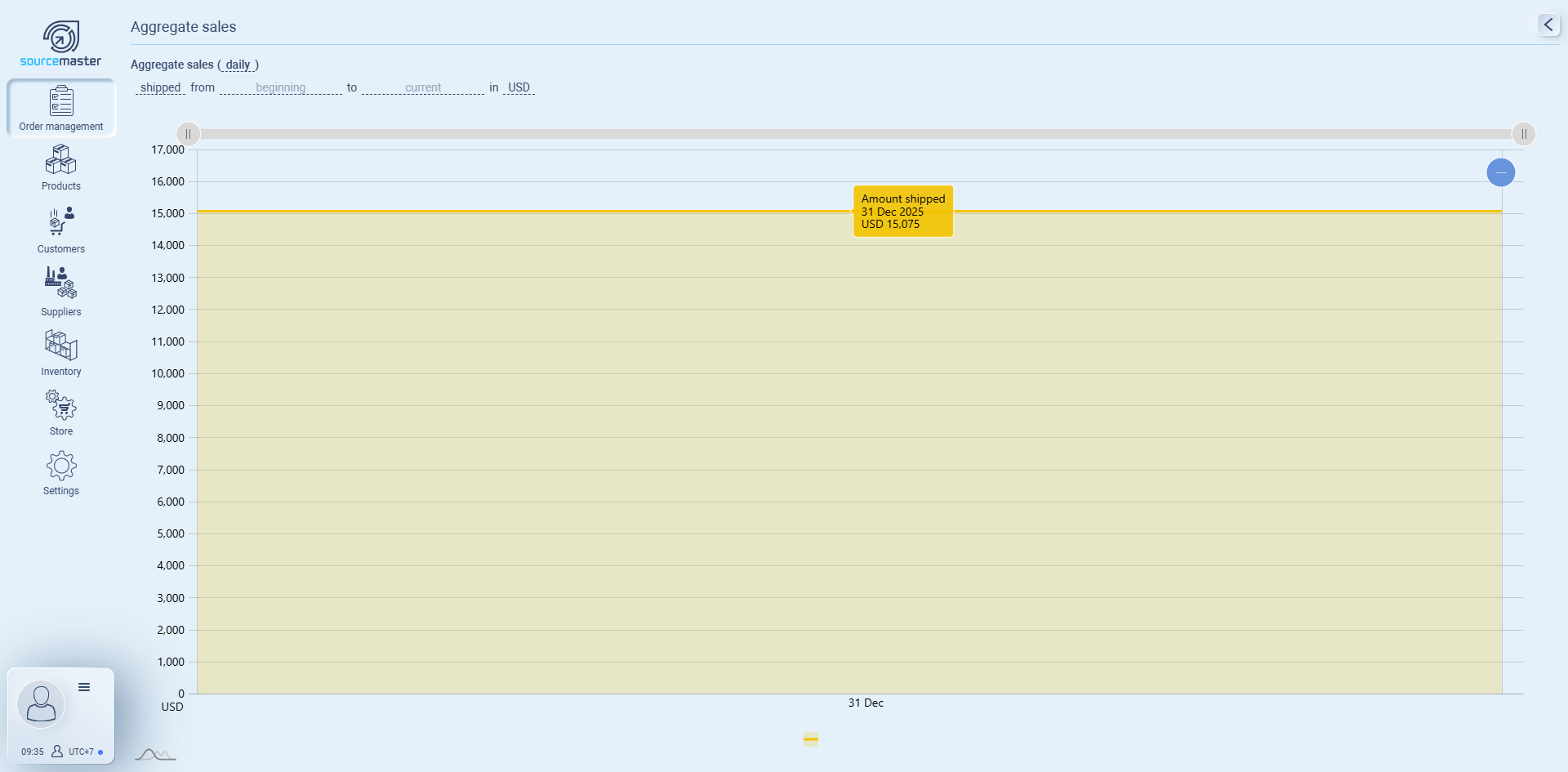Image resolution: width=1568 pixels, height=772 pixels.
Task: Open the Customers section
Action: pyautogui.click(x=61, y=230)
